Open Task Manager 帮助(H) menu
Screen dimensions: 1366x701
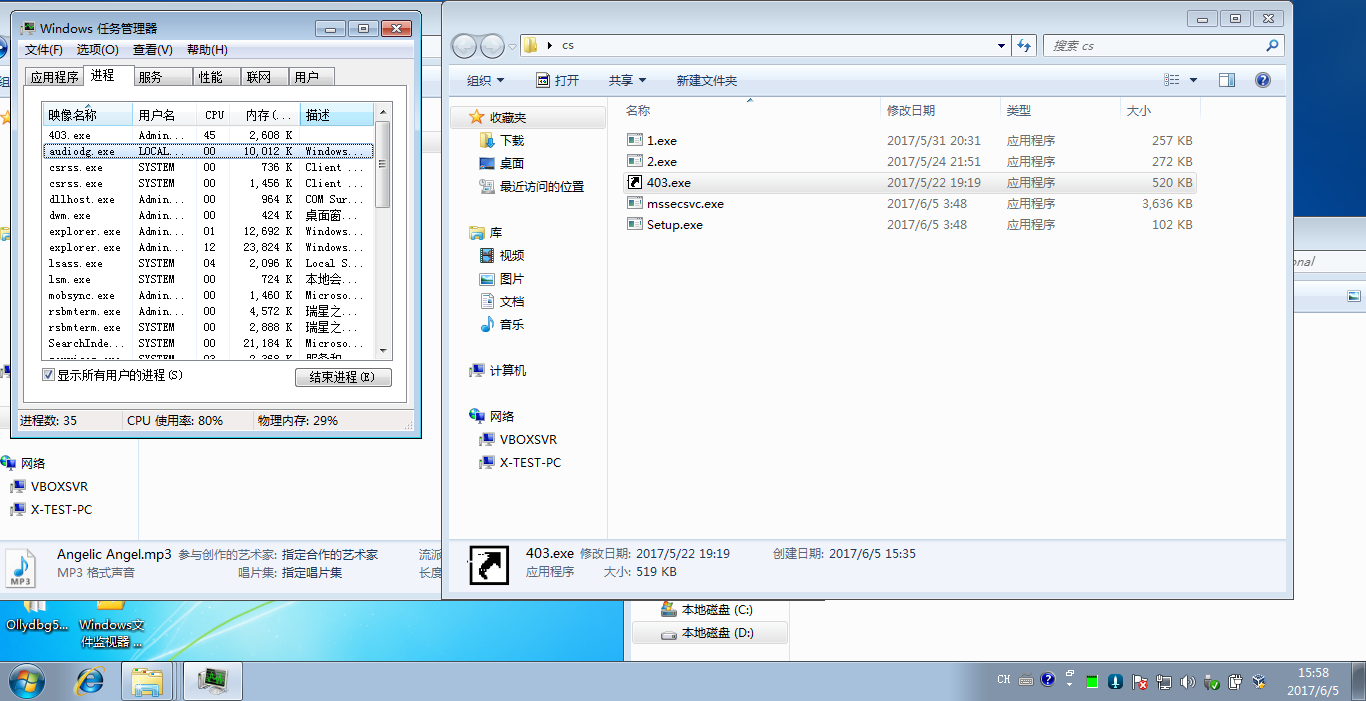pyautogui.click(x=207, y=50)
